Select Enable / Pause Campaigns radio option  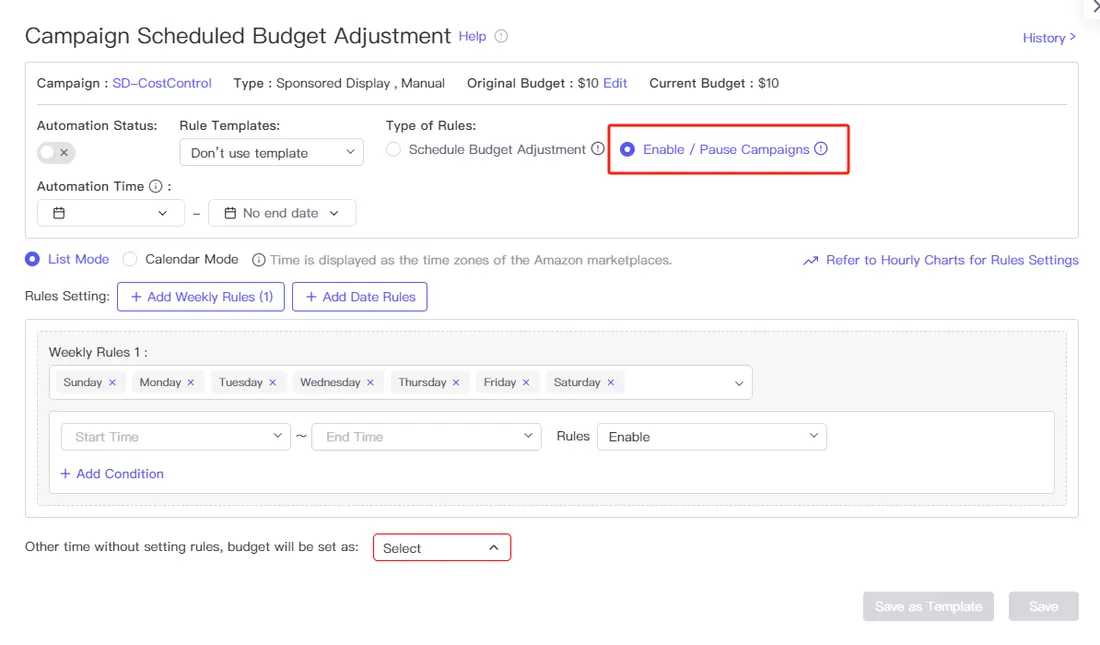point(627,149)
